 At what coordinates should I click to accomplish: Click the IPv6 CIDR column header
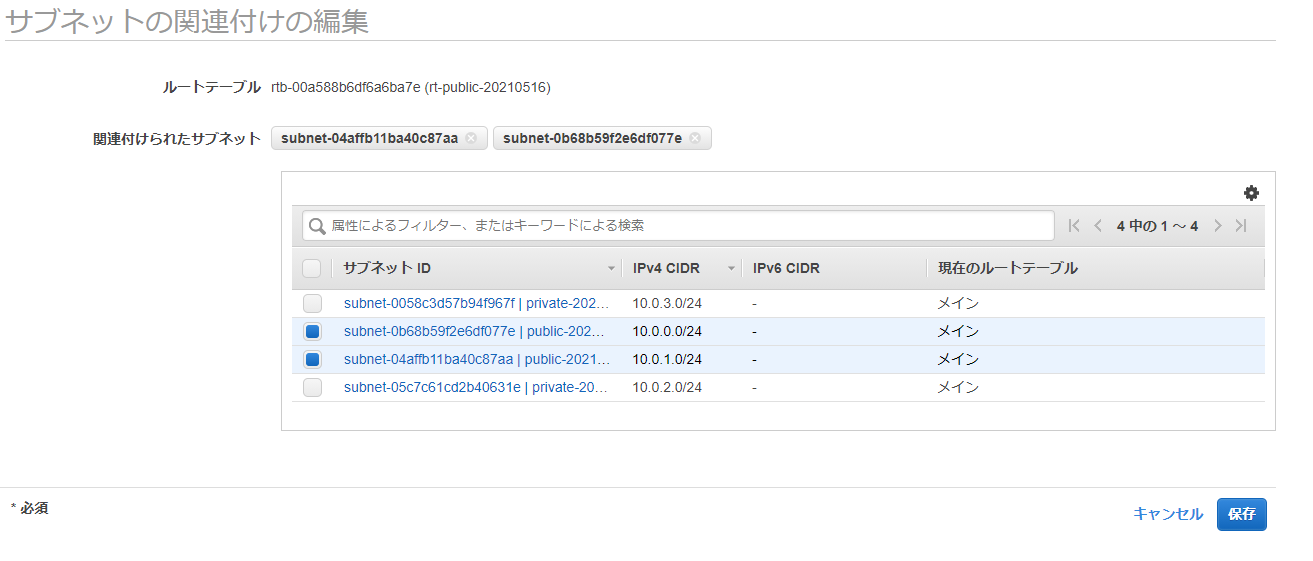pyautogui.click(x=786, y=268)
